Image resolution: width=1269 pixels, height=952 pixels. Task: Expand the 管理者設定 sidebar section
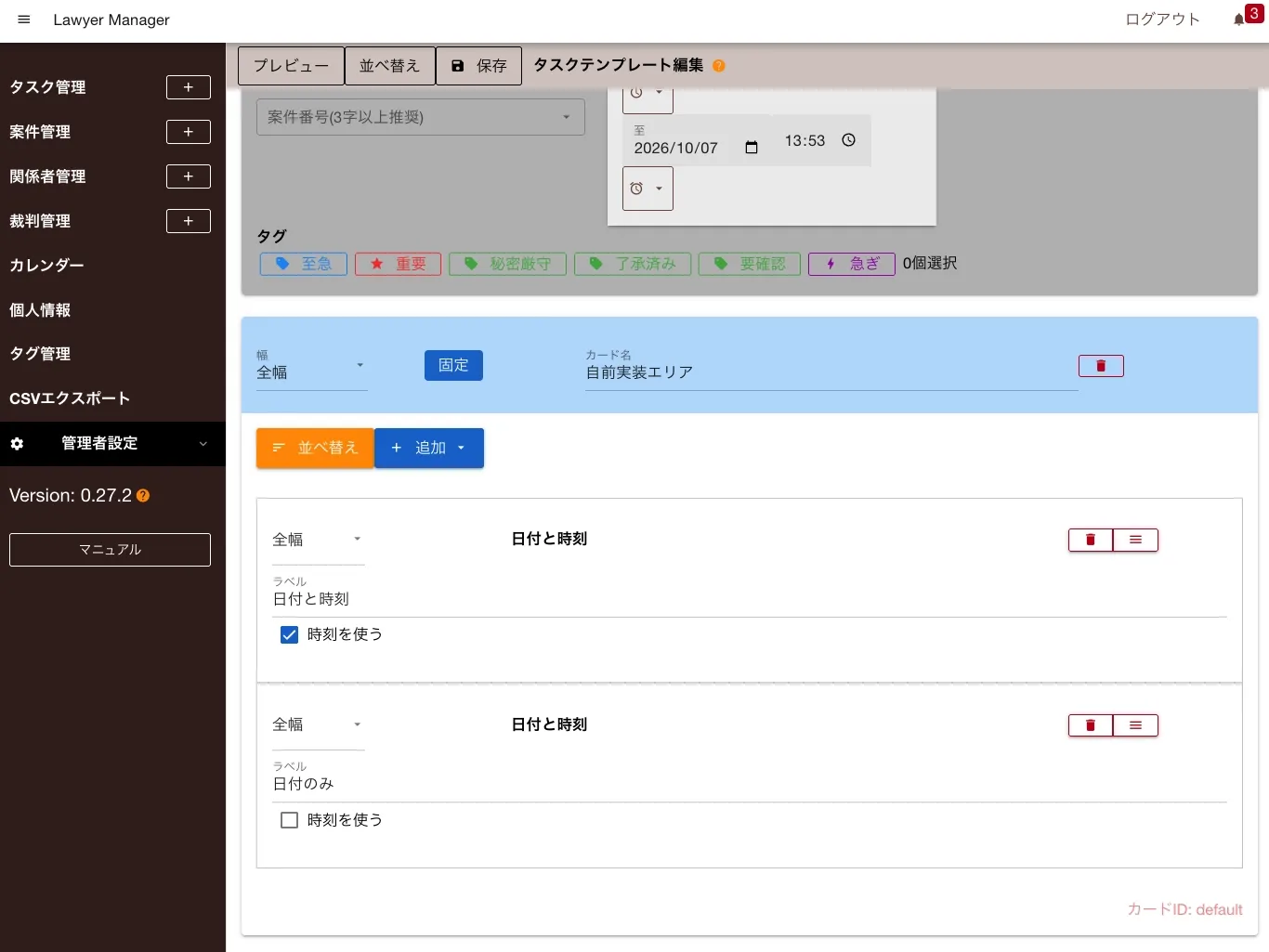(112, 444)
